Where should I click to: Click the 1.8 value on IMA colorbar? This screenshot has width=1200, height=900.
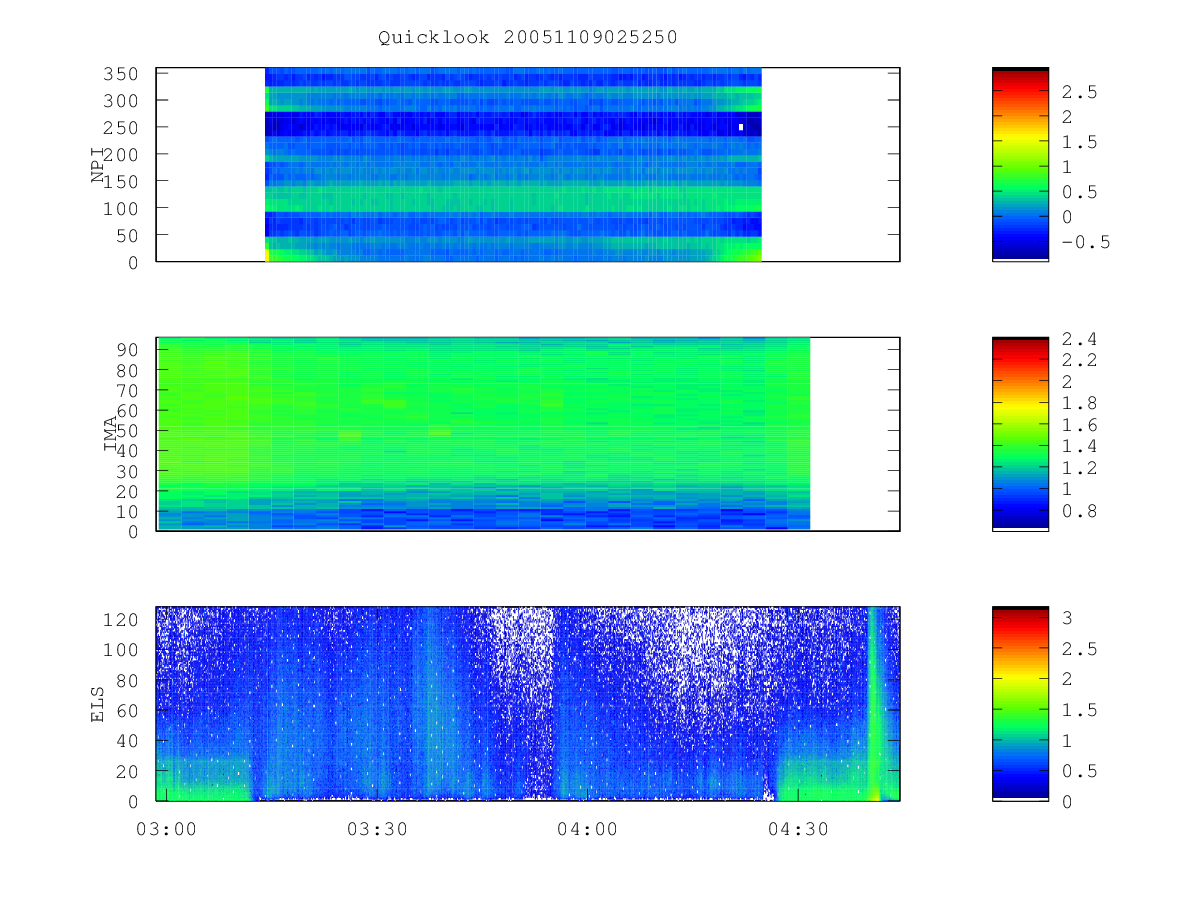(x=1081, y=403)
